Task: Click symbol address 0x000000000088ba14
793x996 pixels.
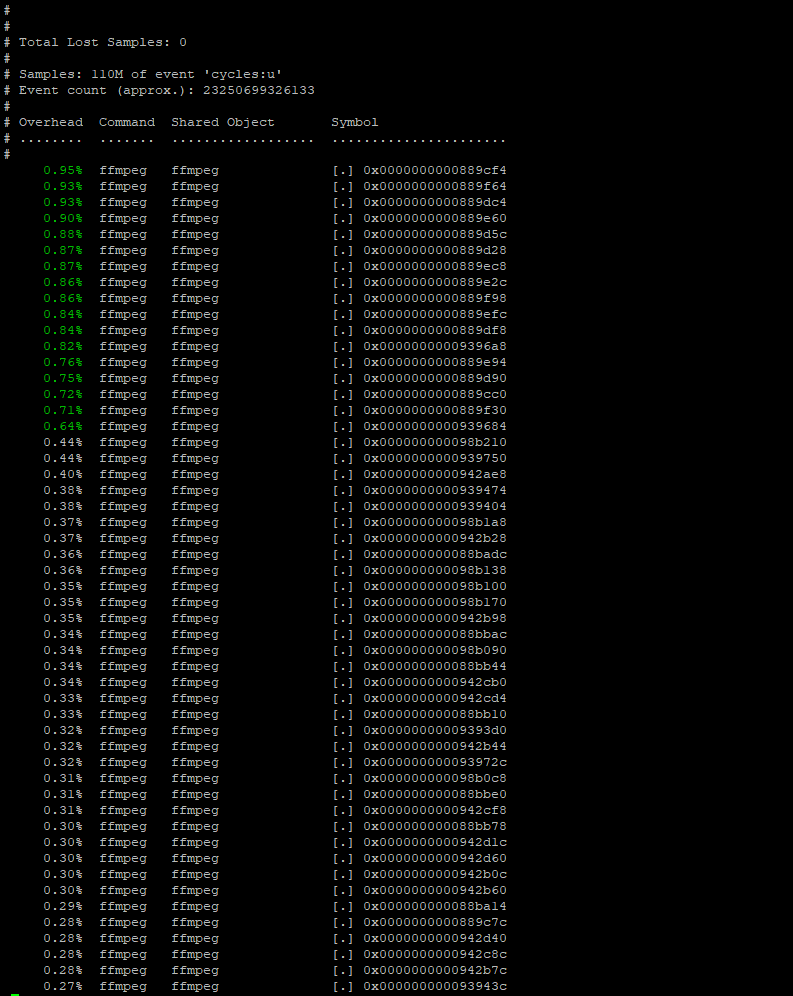Action: (435, 906)
